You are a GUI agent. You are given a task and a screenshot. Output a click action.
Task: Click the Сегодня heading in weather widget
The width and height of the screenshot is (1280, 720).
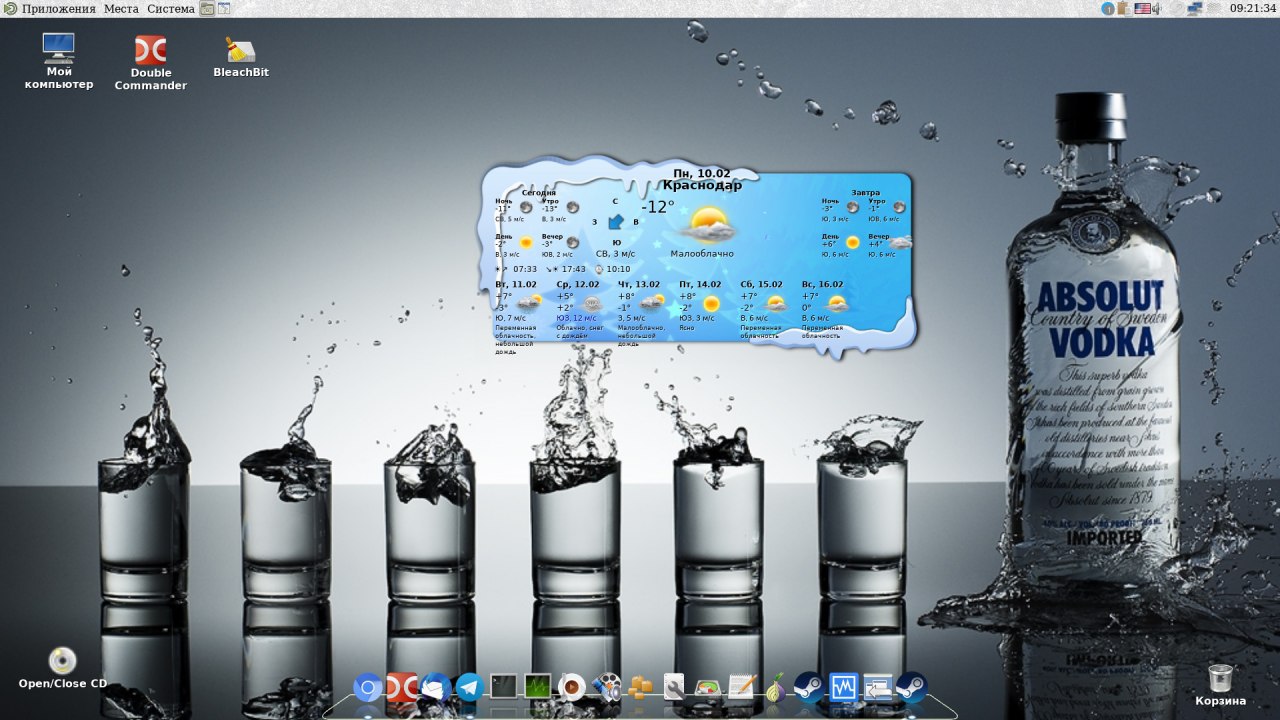539,192
